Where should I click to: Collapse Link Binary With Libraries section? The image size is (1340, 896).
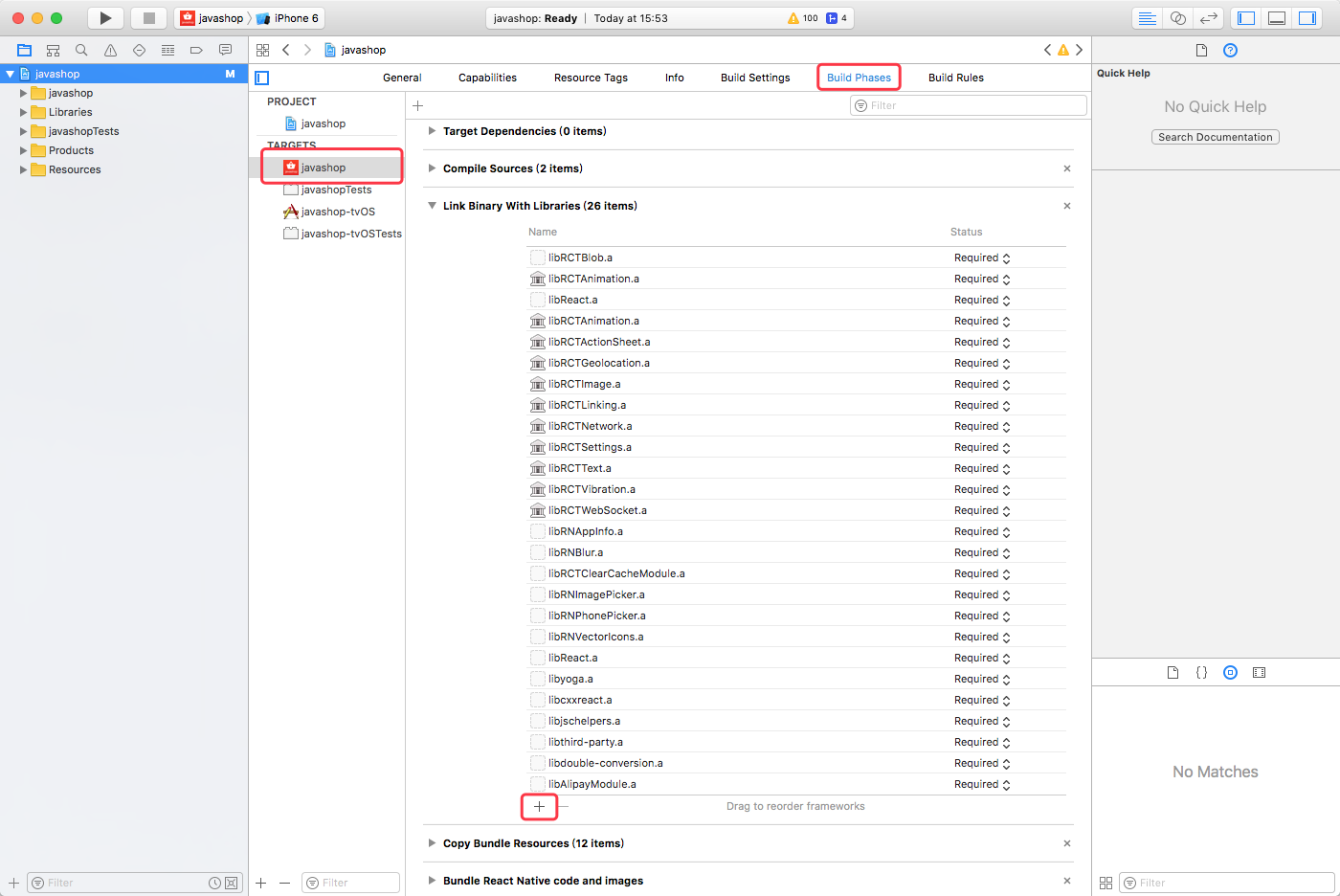(432, 206)
